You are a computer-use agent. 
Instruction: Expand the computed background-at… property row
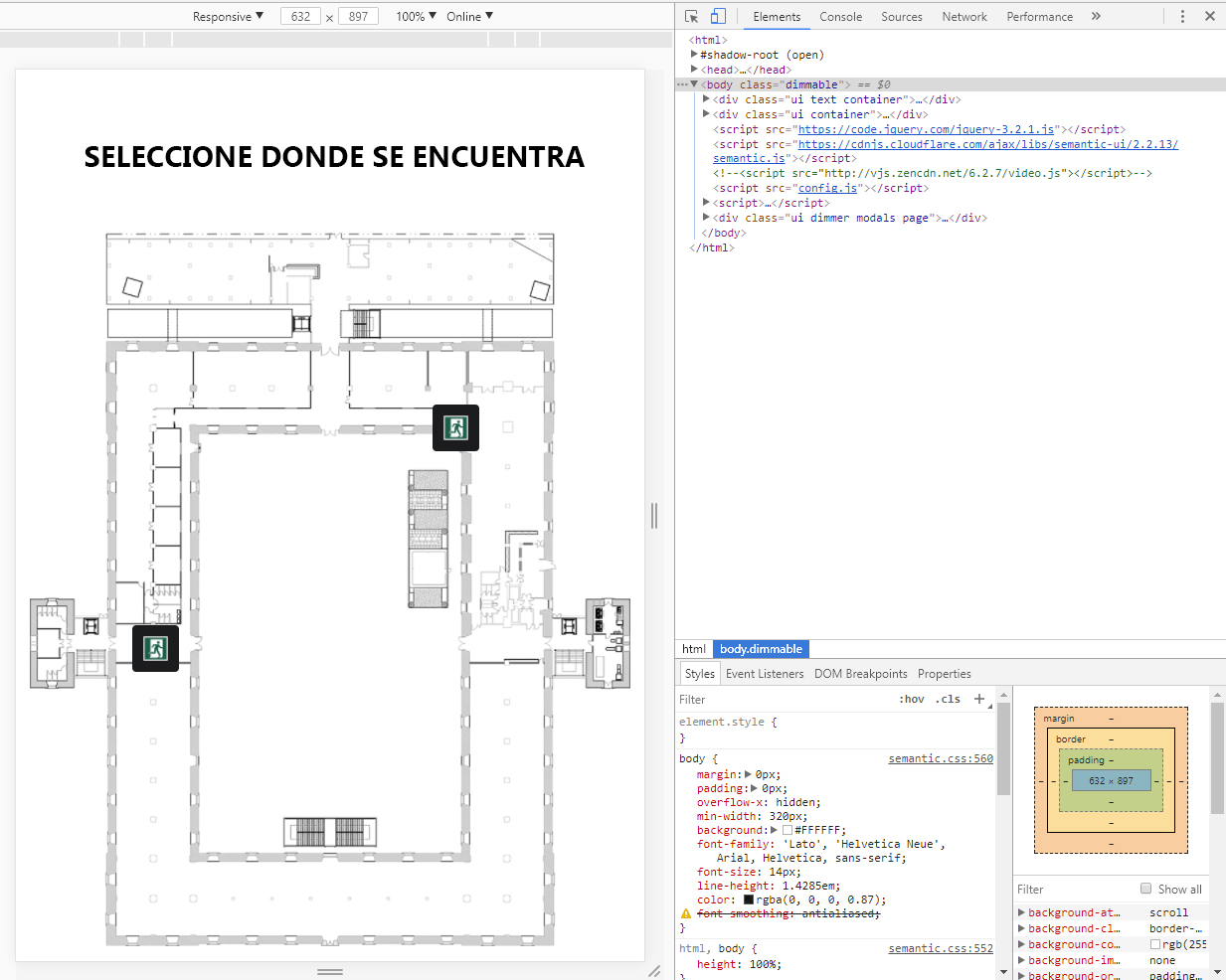tap(1021, 912)
